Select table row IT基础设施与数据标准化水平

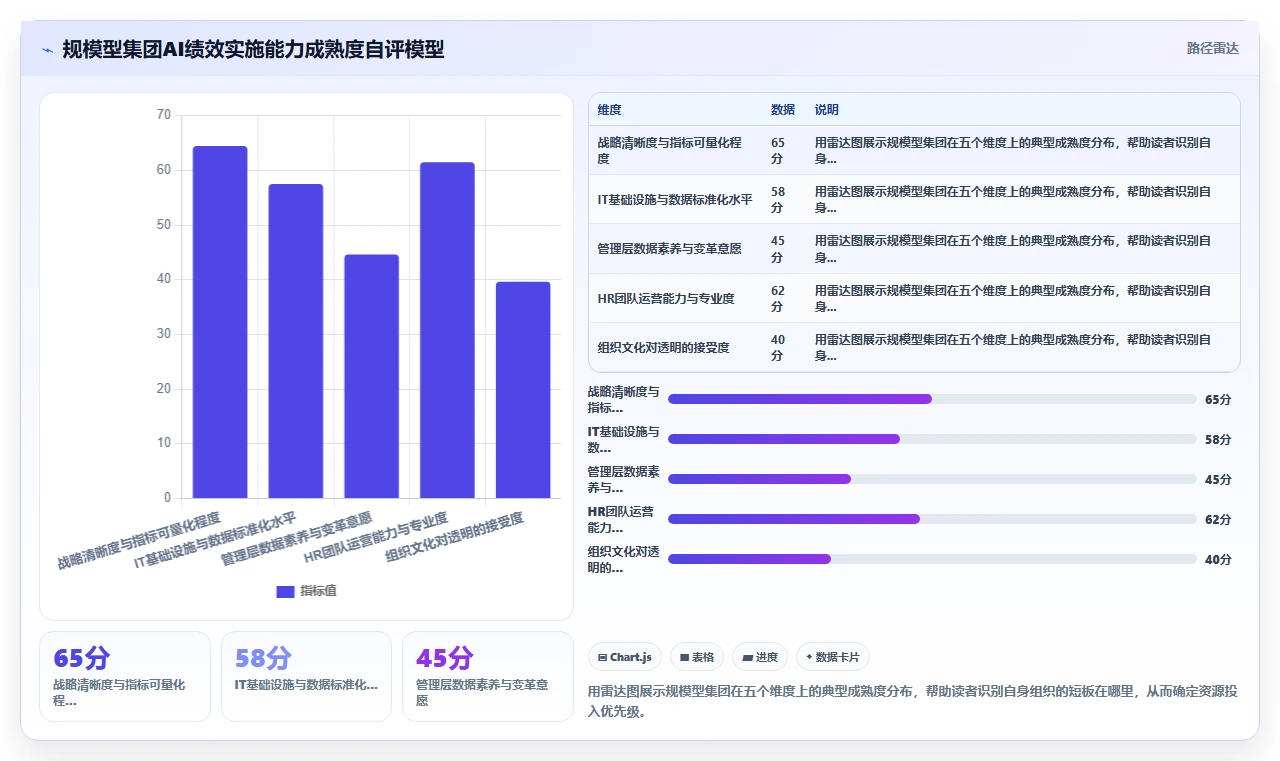914,199
